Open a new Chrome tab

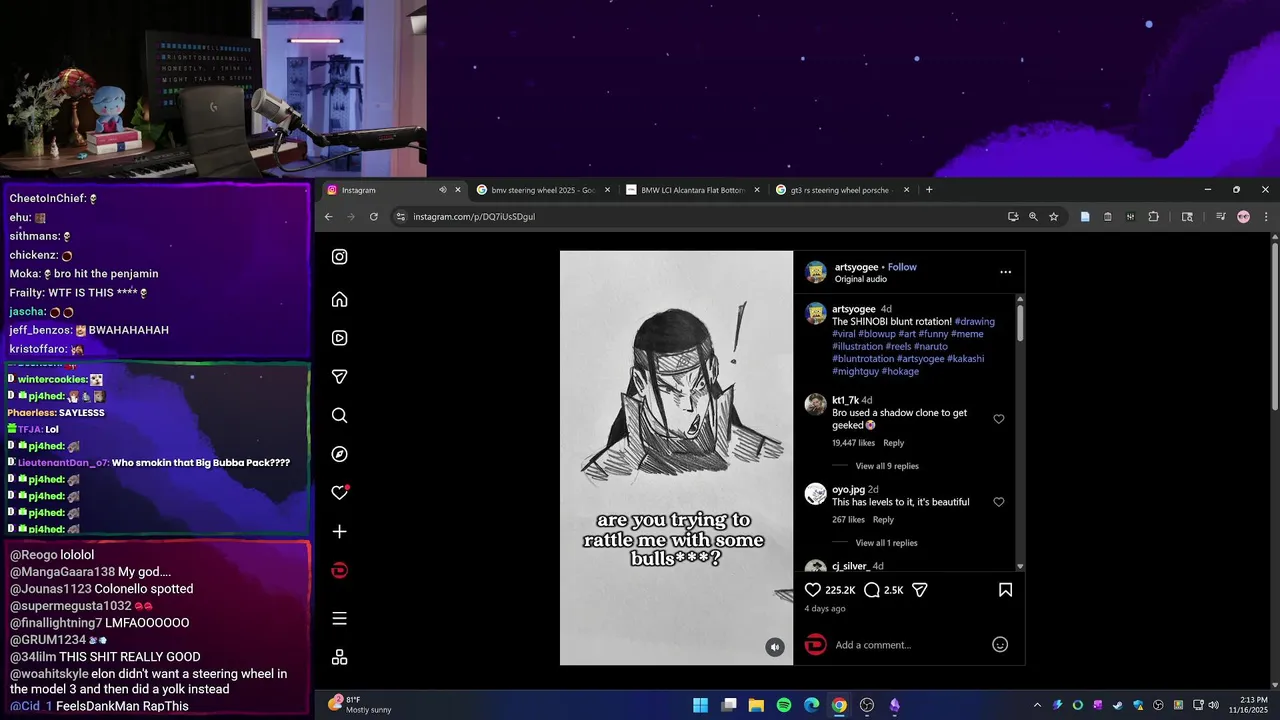(x=929, y=190)
